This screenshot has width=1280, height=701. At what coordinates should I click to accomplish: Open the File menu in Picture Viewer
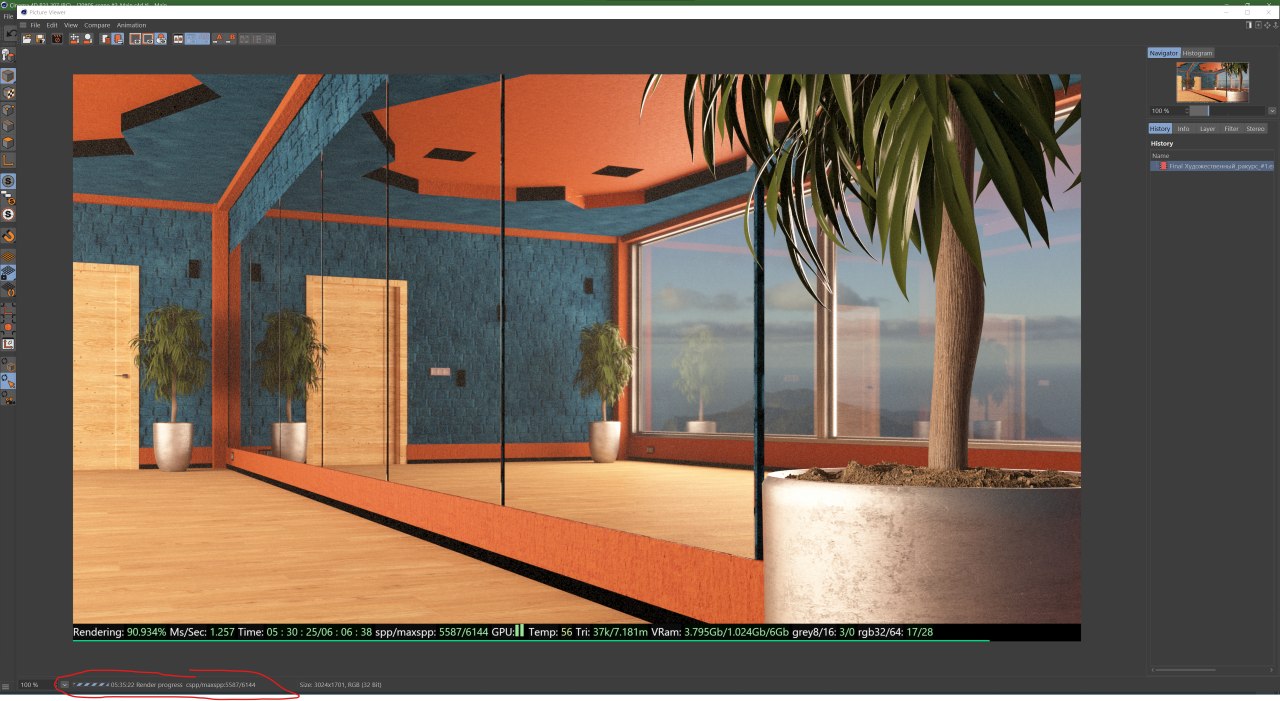[36, 25]
